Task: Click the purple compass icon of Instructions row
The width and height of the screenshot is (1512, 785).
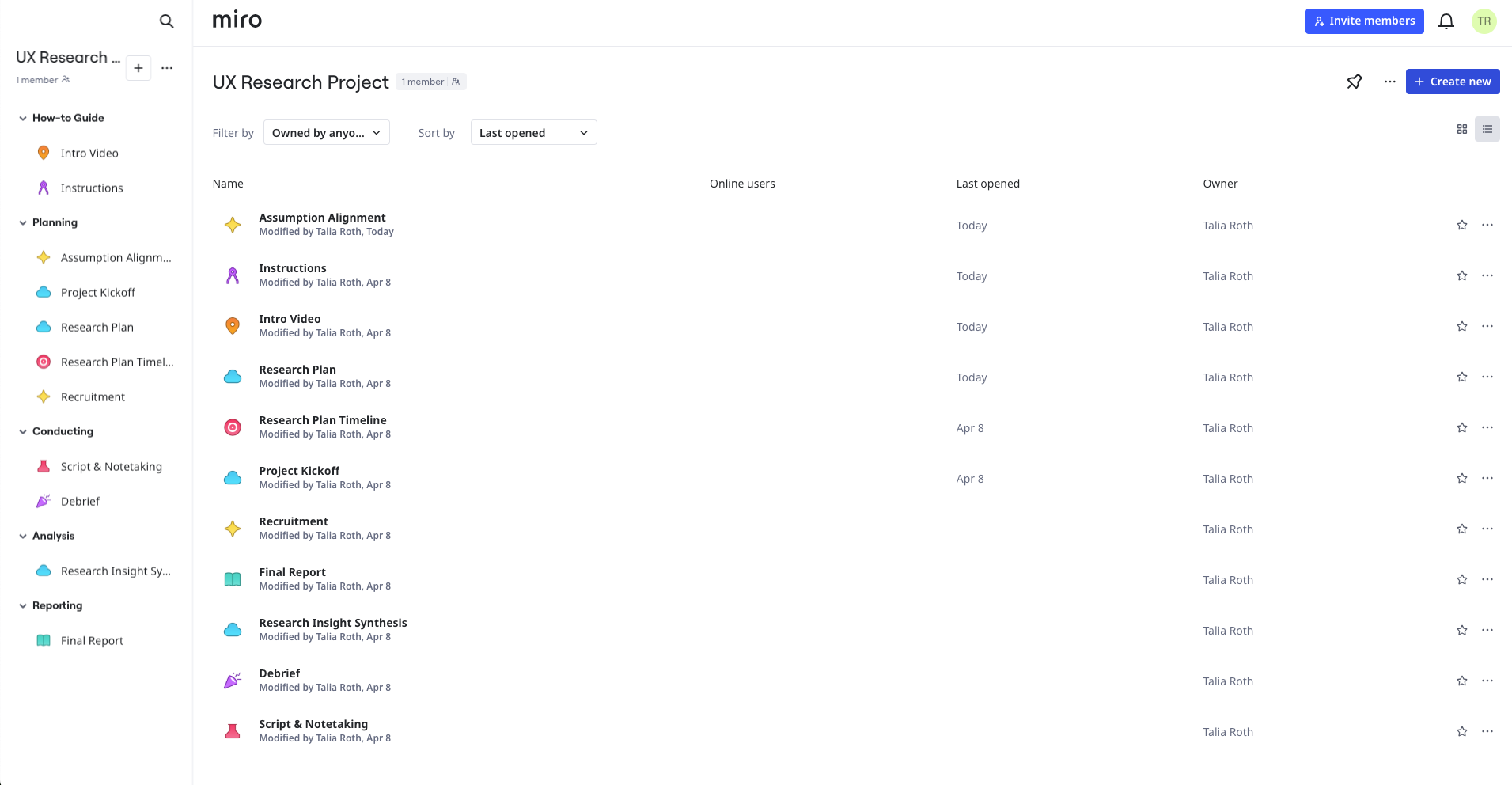Action: (x=233, y=275)
